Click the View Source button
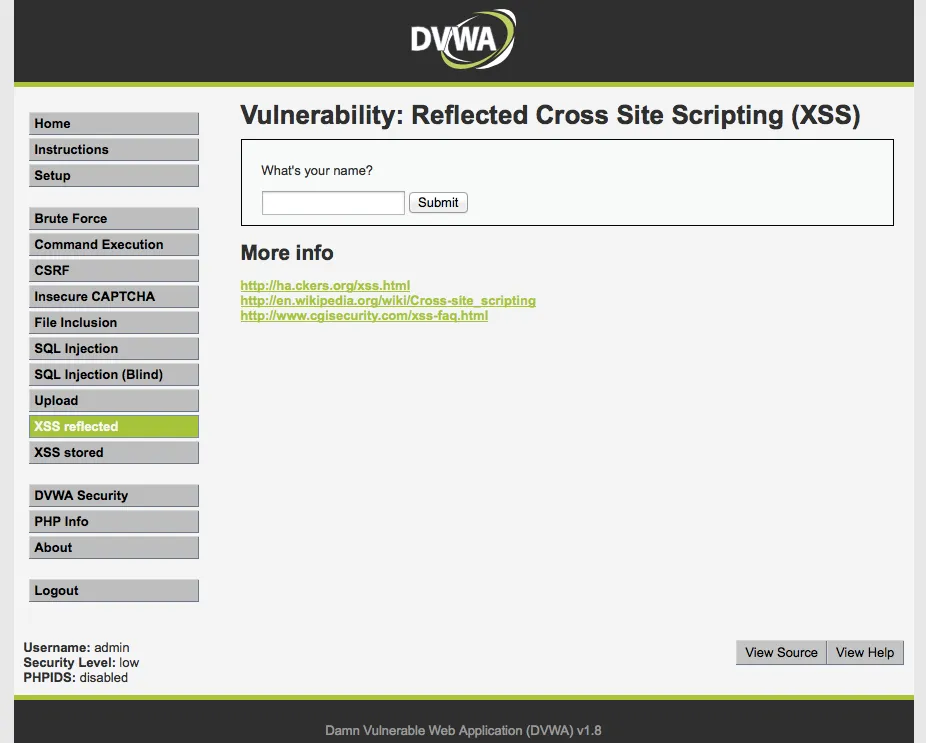Viewport: 926px width, 743px height. (780, 652)
